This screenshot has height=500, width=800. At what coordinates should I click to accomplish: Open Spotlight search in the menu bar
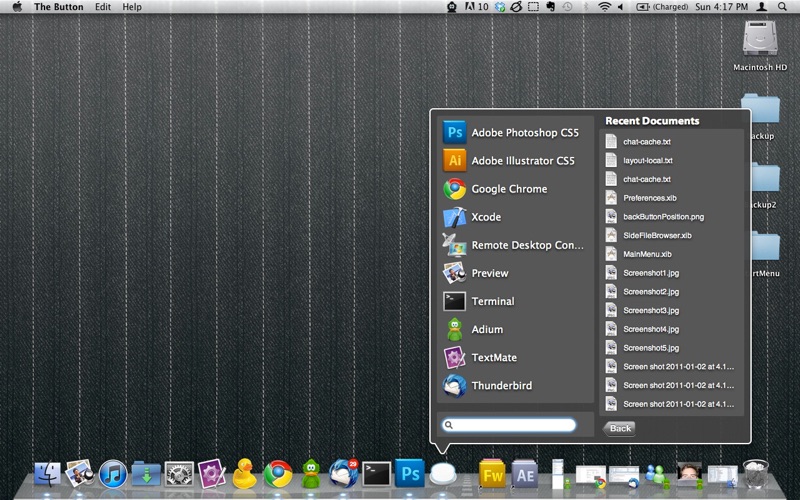coord(782,7)
